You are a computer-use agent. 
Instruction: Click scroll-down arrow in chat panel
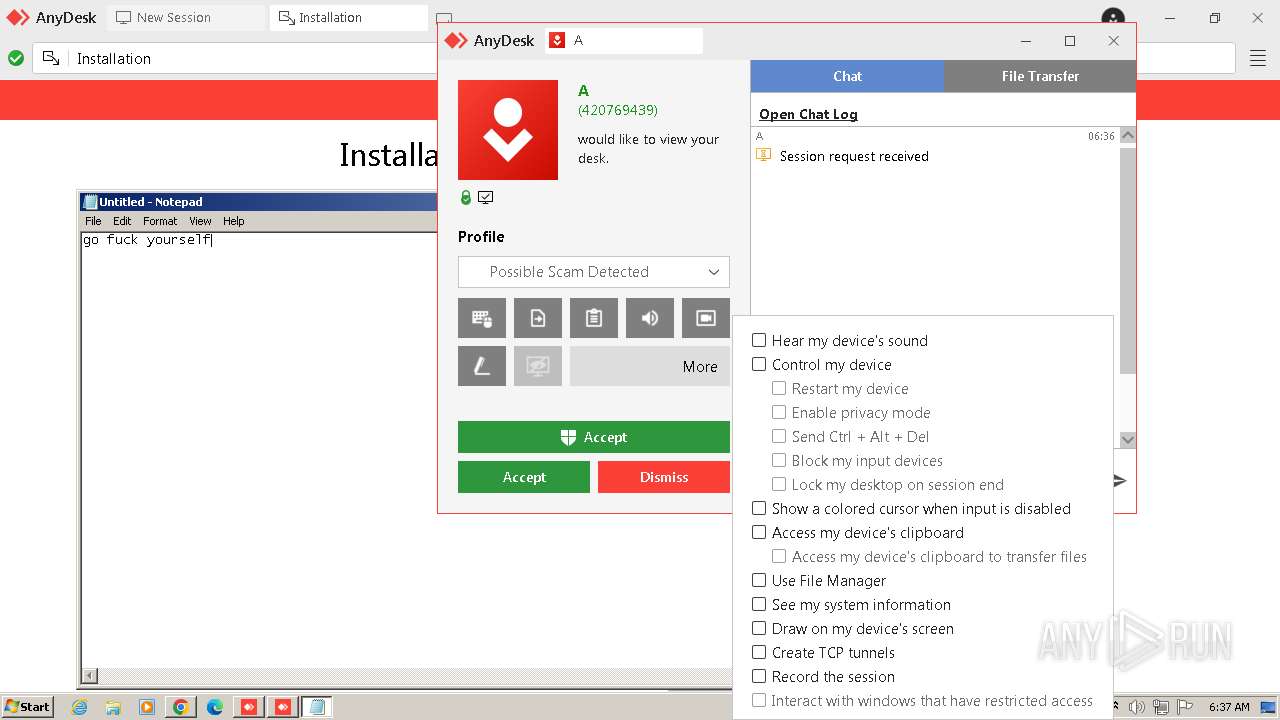tap(1128, 439)
